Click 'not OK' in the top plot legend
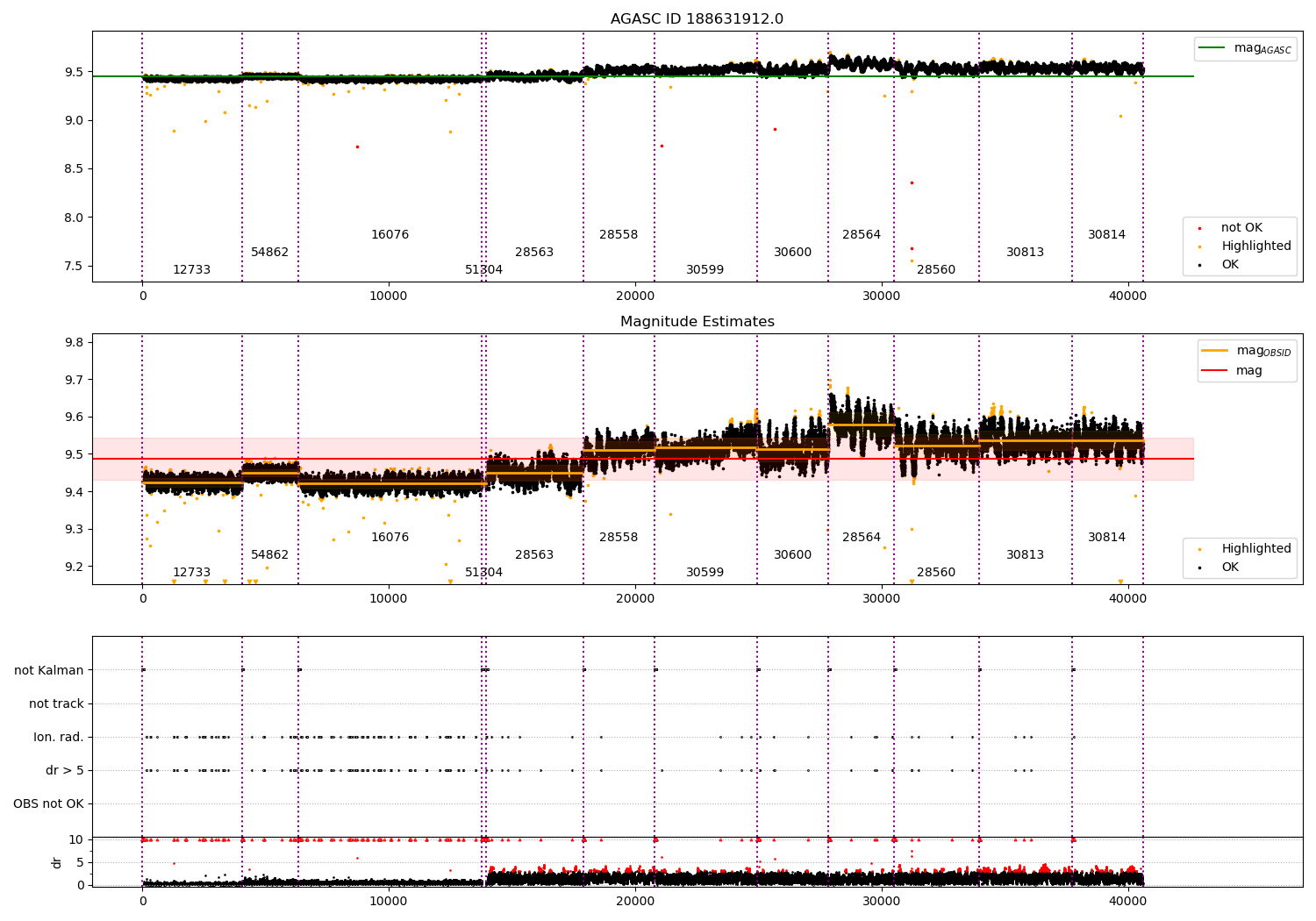 (1241, 228)
